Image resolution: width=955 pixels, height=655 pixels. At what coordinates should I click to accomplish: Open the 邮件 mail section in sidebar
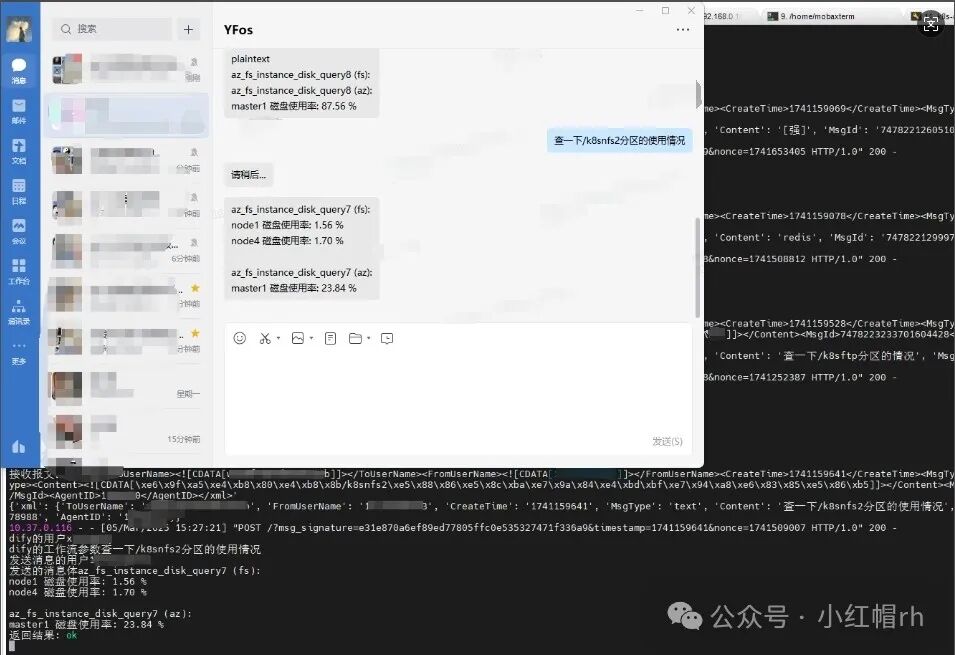click(19, 111)
